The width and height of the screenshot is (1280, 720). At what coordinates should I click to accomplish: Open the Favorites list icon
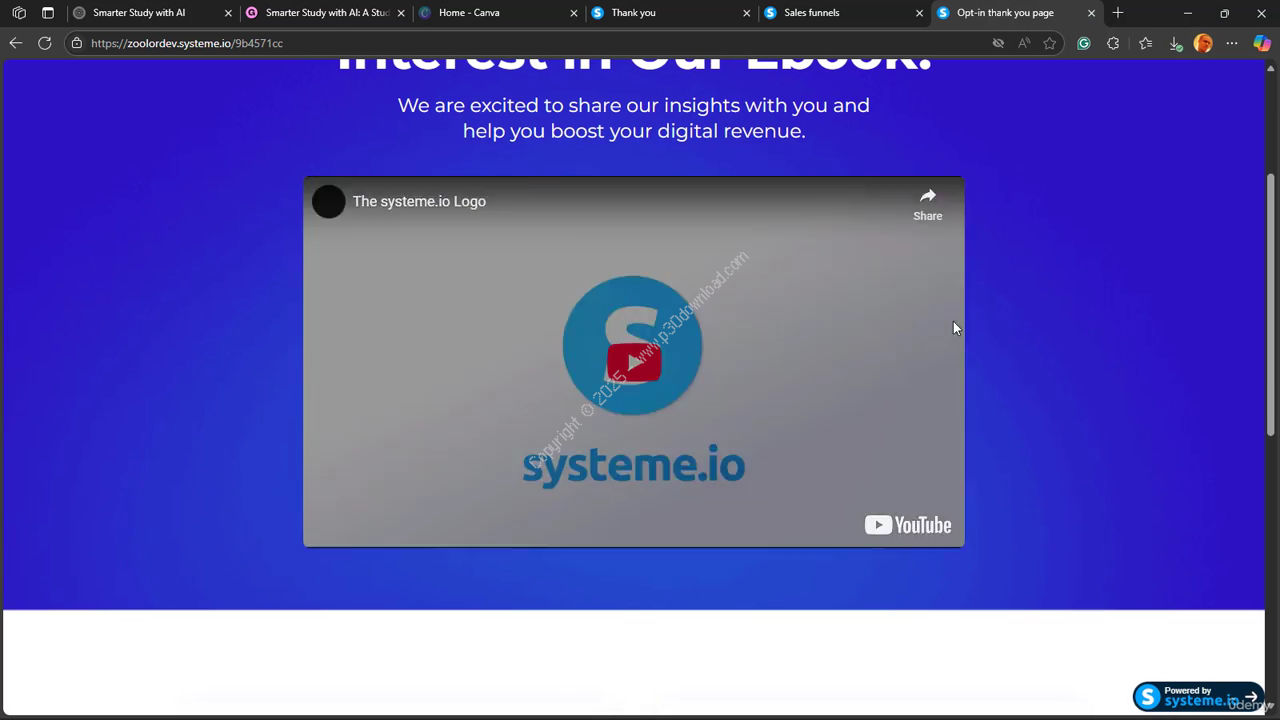pyautogui.click(x=1145, y=43)
